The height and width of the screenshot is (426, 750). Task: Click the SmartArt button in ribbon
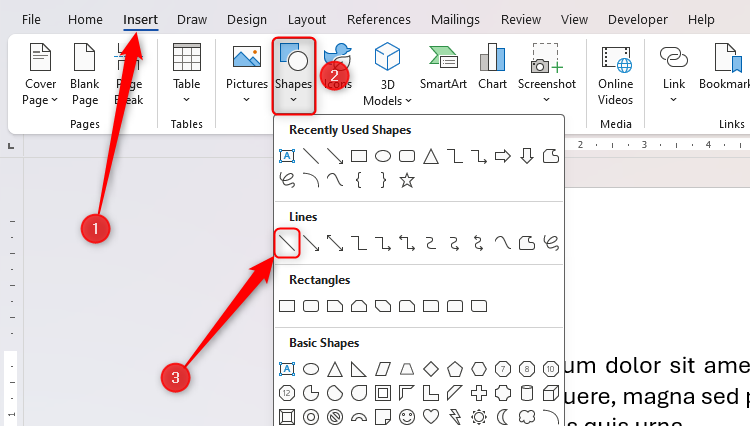[443, 67]
